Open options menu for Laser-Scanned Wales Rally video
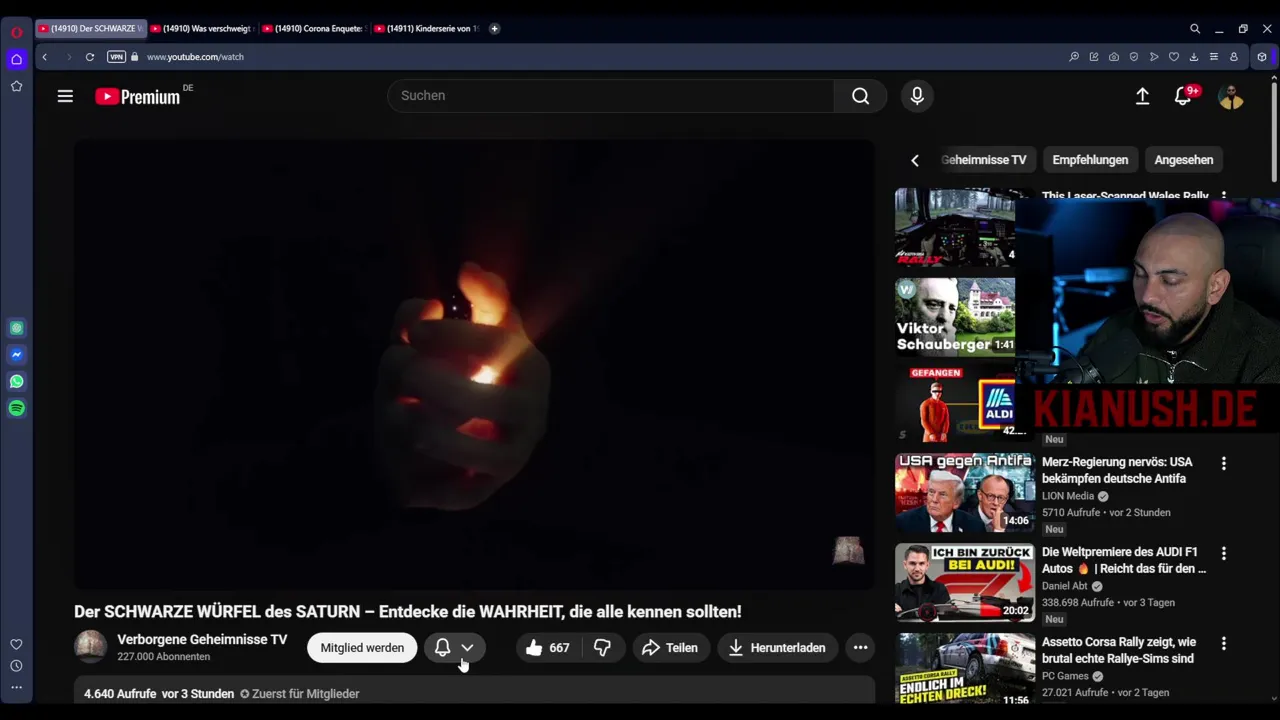This screenshot has height=720, width=1280. pyautogui.click(x=1223, y=197)
